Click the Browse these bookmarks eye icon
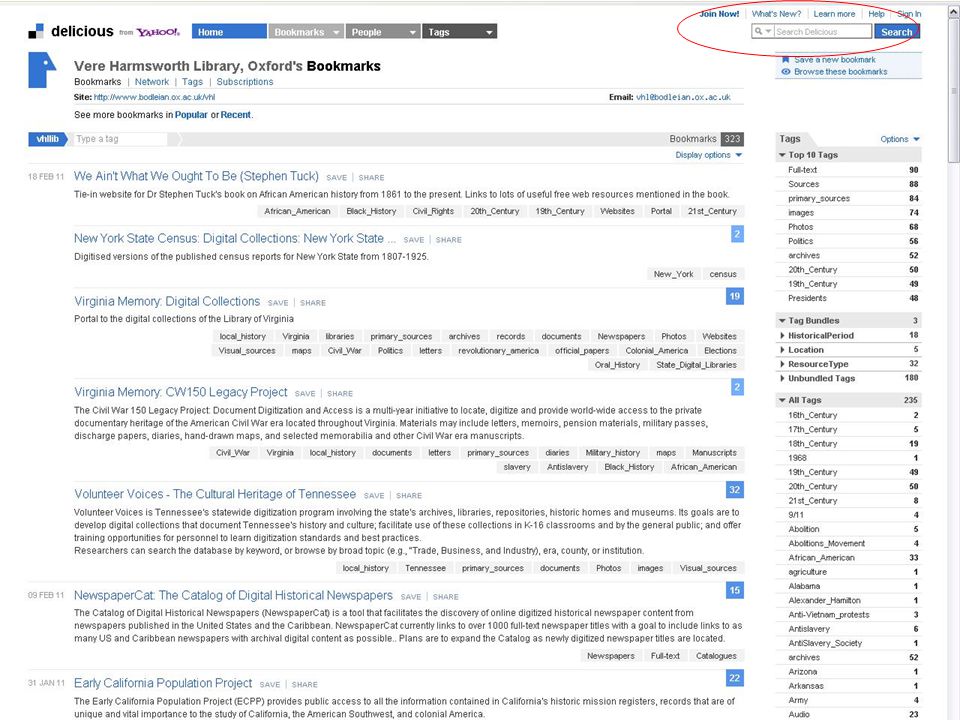This screenshot has width=960, height=720. (x=786, y=72)
